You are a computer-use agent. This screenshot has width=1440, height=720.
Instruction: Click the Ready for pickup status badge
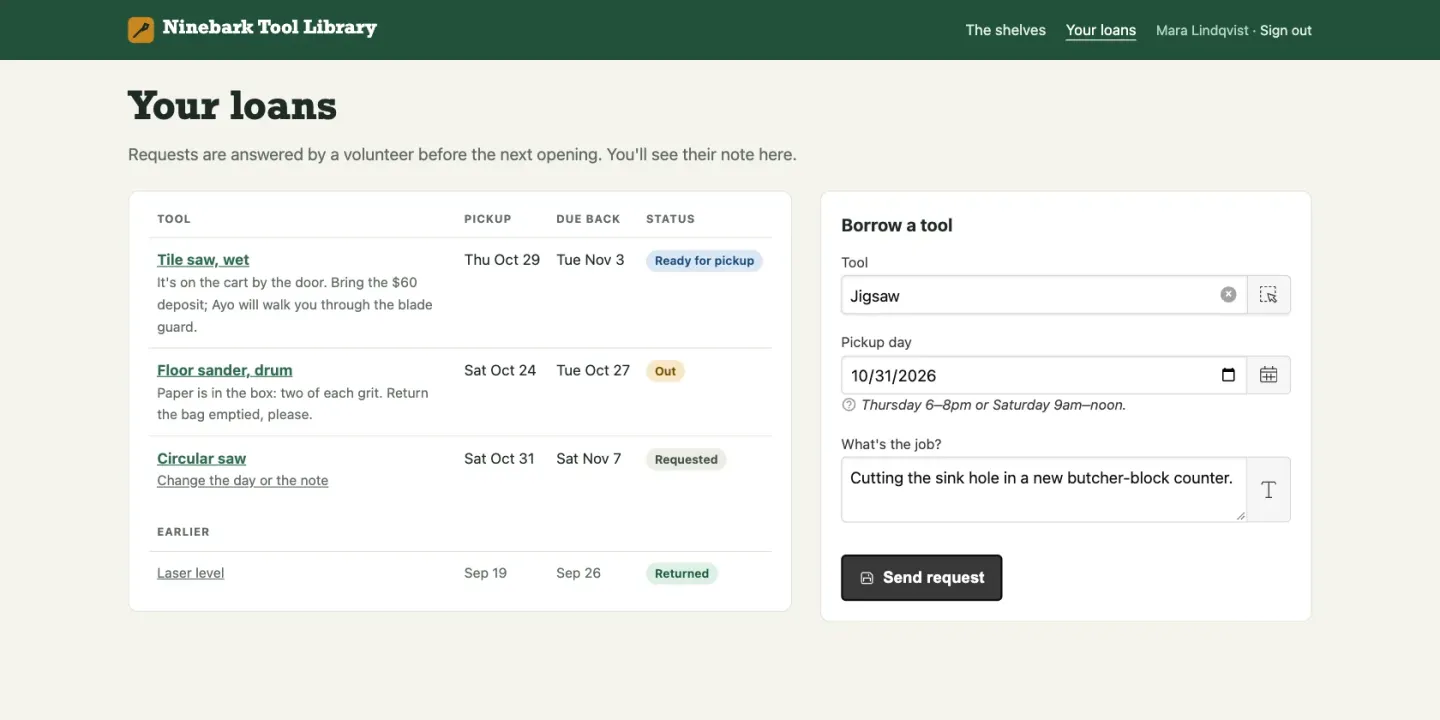[704, 261]
